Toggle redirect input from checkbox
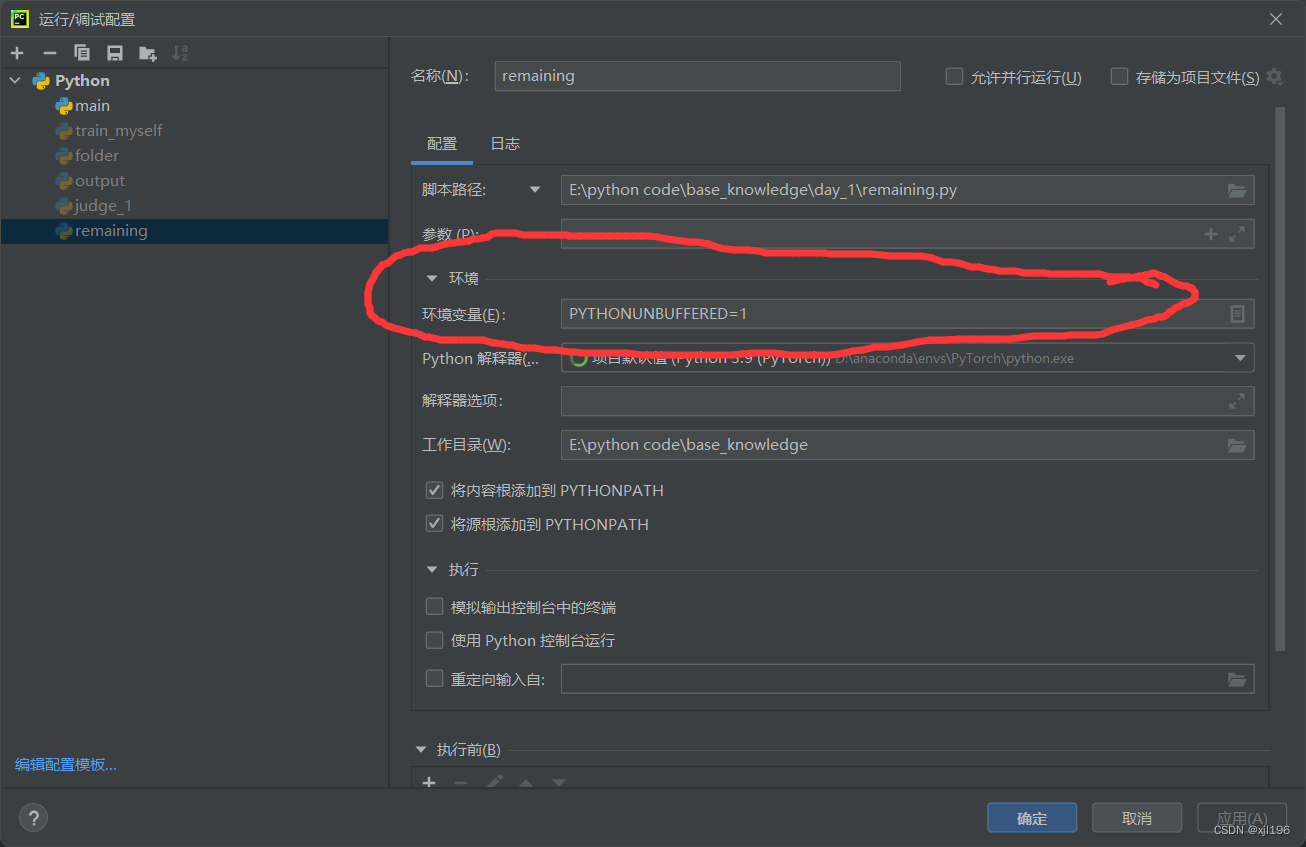 pos(434,678)
